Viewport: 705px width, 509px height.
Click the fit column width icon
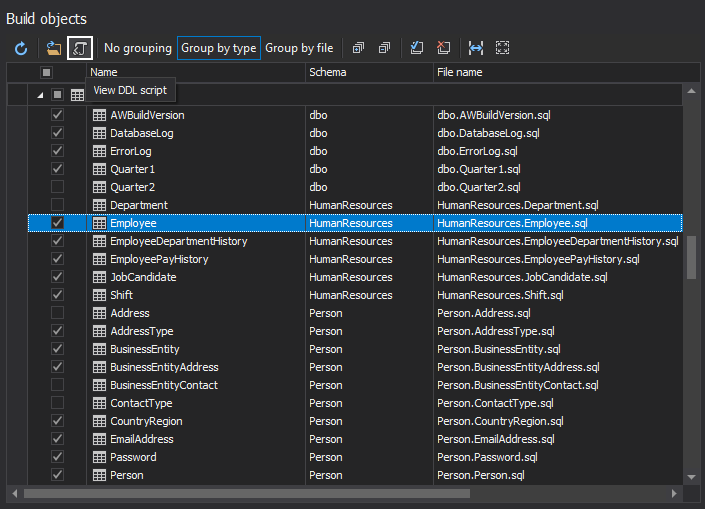[476, 48]
